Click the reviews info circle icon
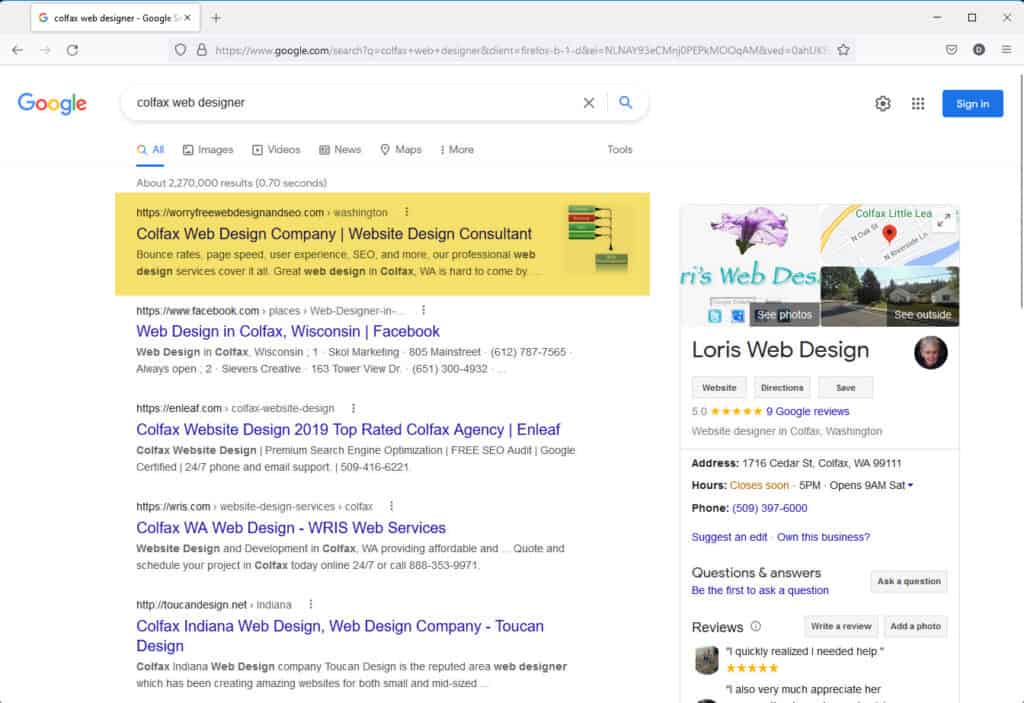Image resolution: width=1024 pixels, height=703 pixels. (x=756, y=626)
